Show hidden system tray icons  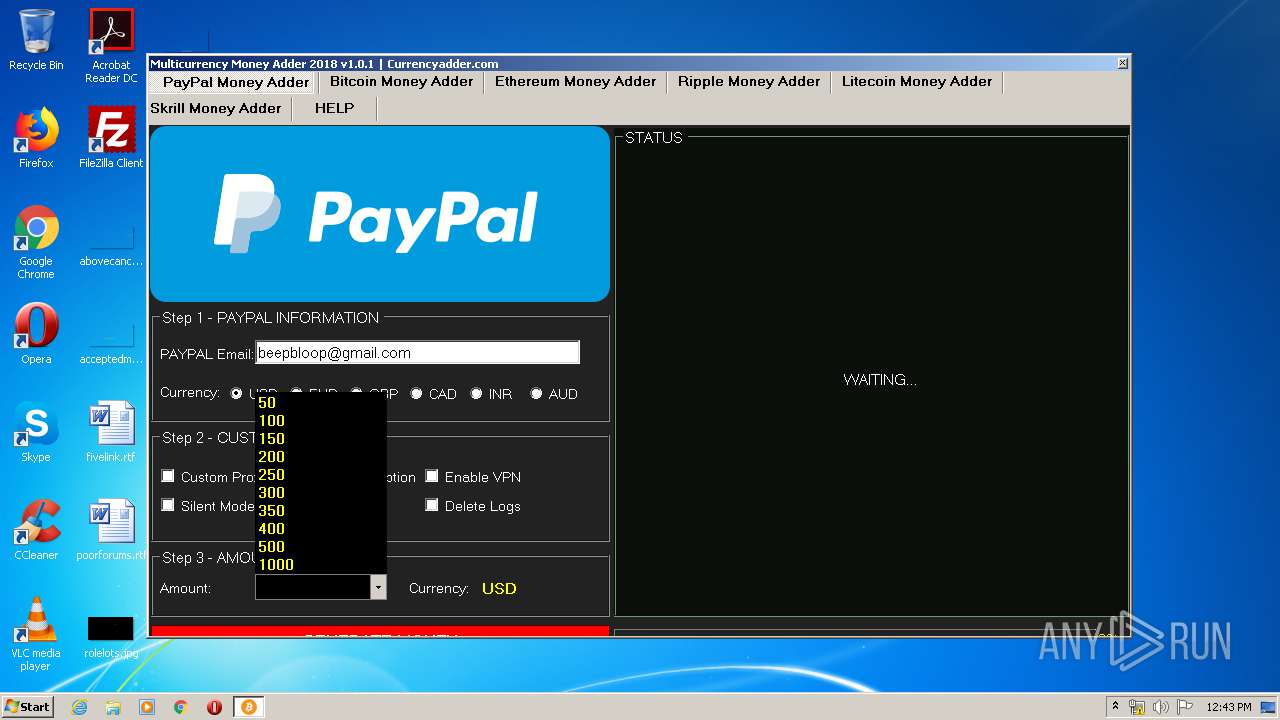click(x=1116, y=707)
